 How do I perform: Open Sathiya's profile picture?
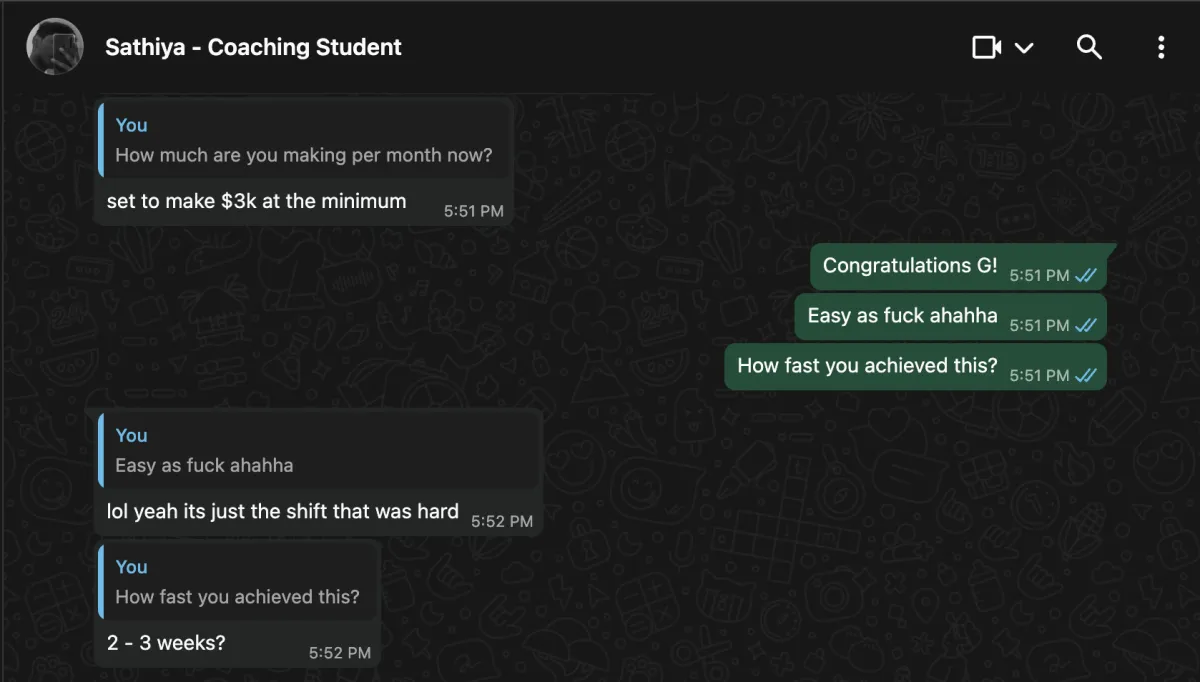[x=55, y=47]
